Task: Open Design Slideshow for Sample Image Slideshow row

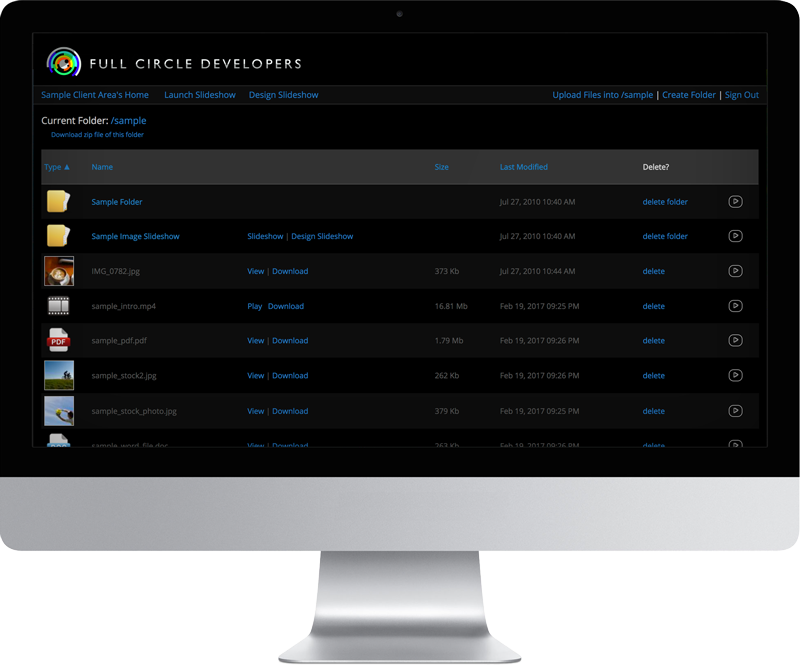Action: coord(322,236)
